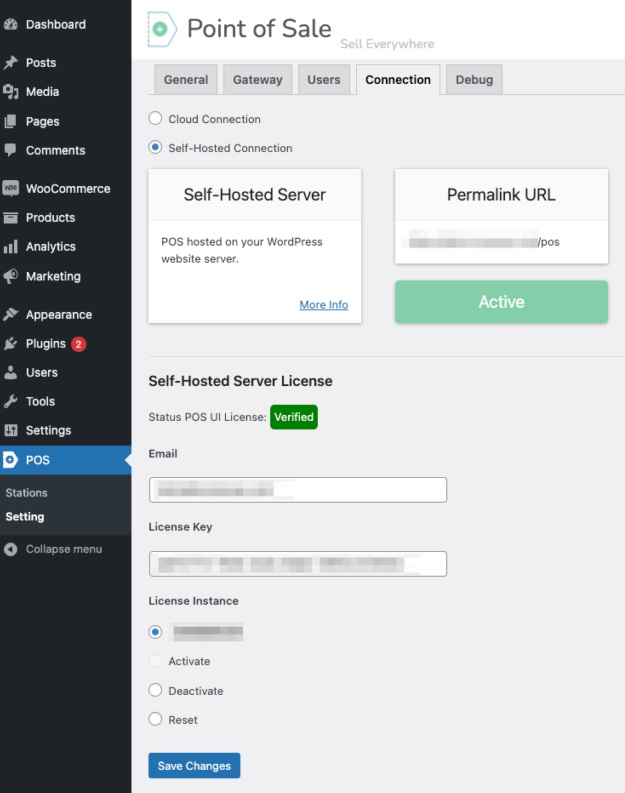
Task: Click the Products archive box icon
Action: [x=11, y=217]
